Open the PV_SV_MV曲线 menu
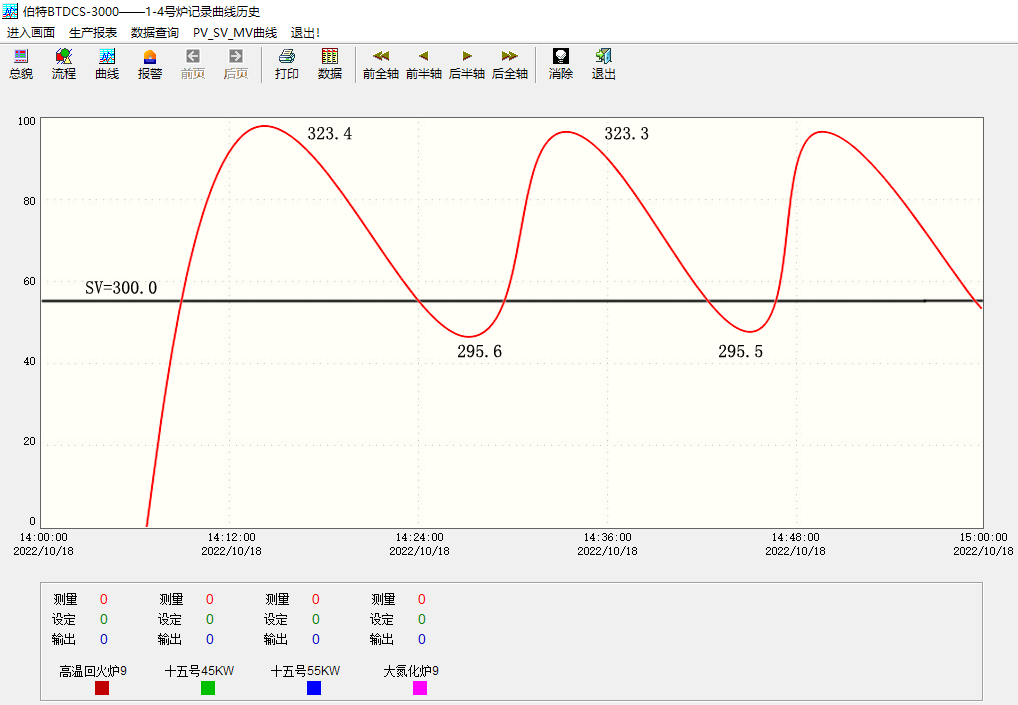 tap(235, 33)
